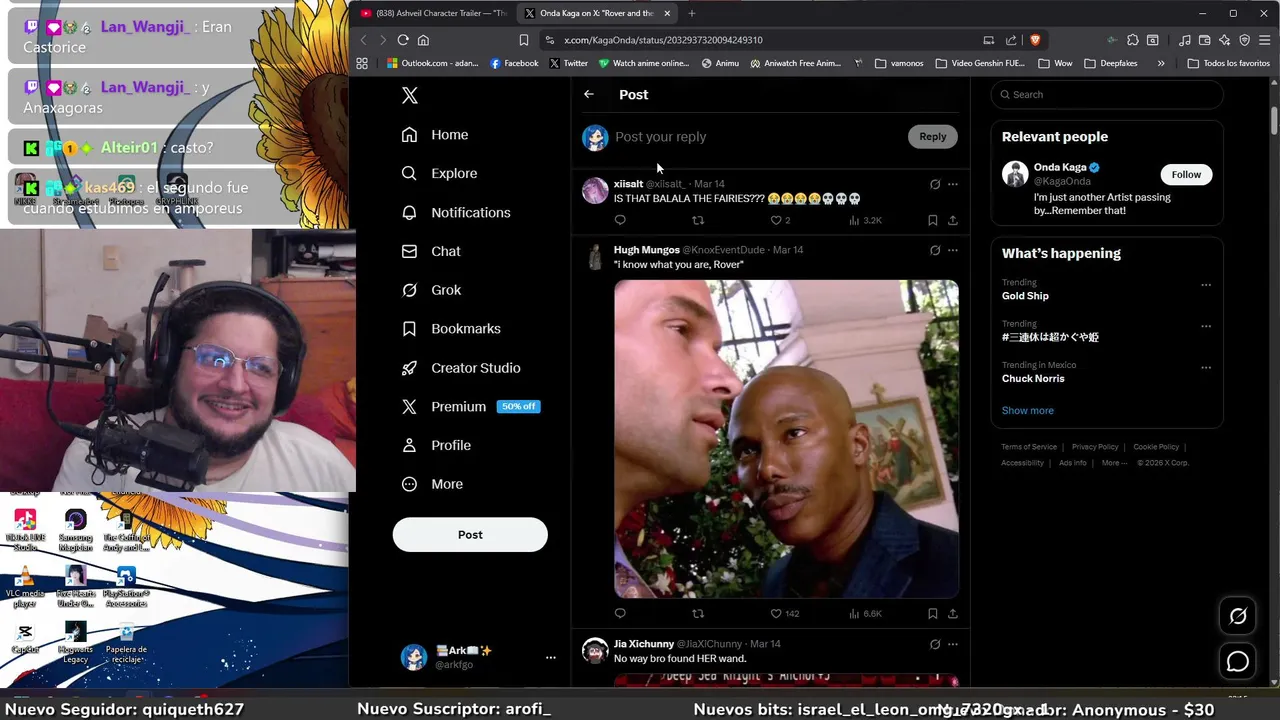Screen dimensions: 1280x720
Task: Like Hugh Mungos' post with 142 likes
Action: [x=784, y=613]
